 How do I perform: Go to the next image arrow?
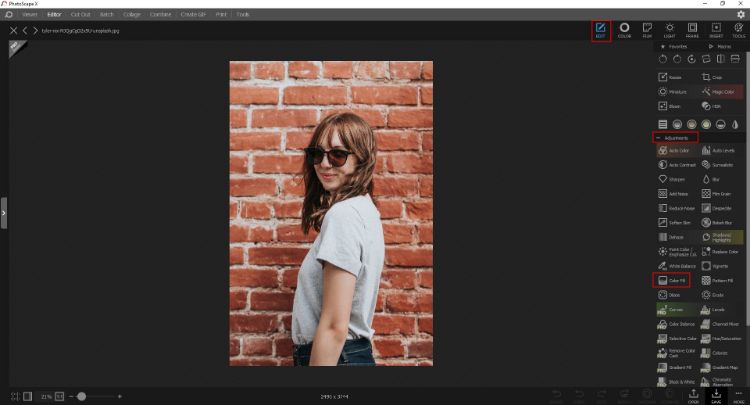[x=34, y=31]
